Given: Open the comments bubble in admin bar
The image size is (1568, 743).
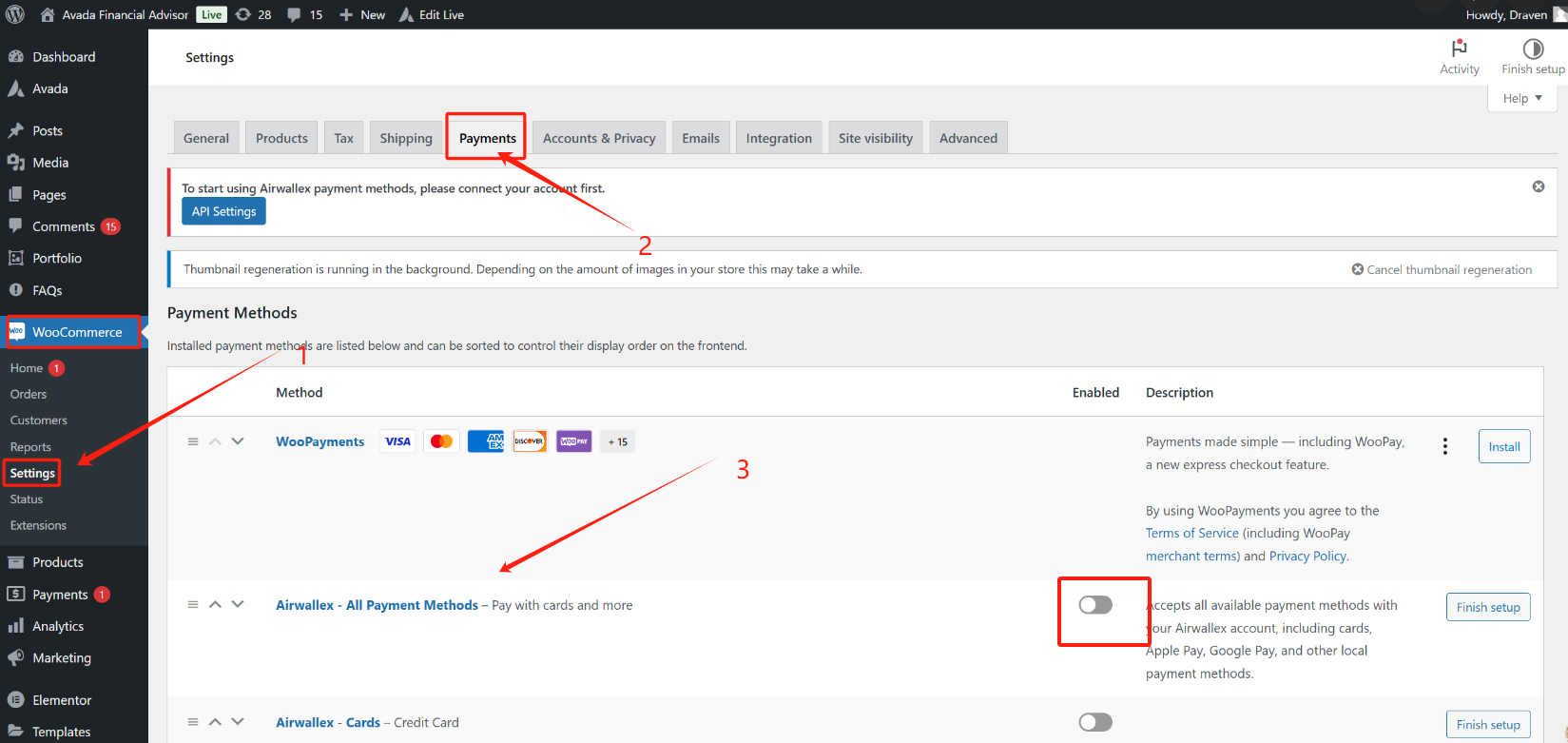Looking at the screenshot, I should pos(295,14).
